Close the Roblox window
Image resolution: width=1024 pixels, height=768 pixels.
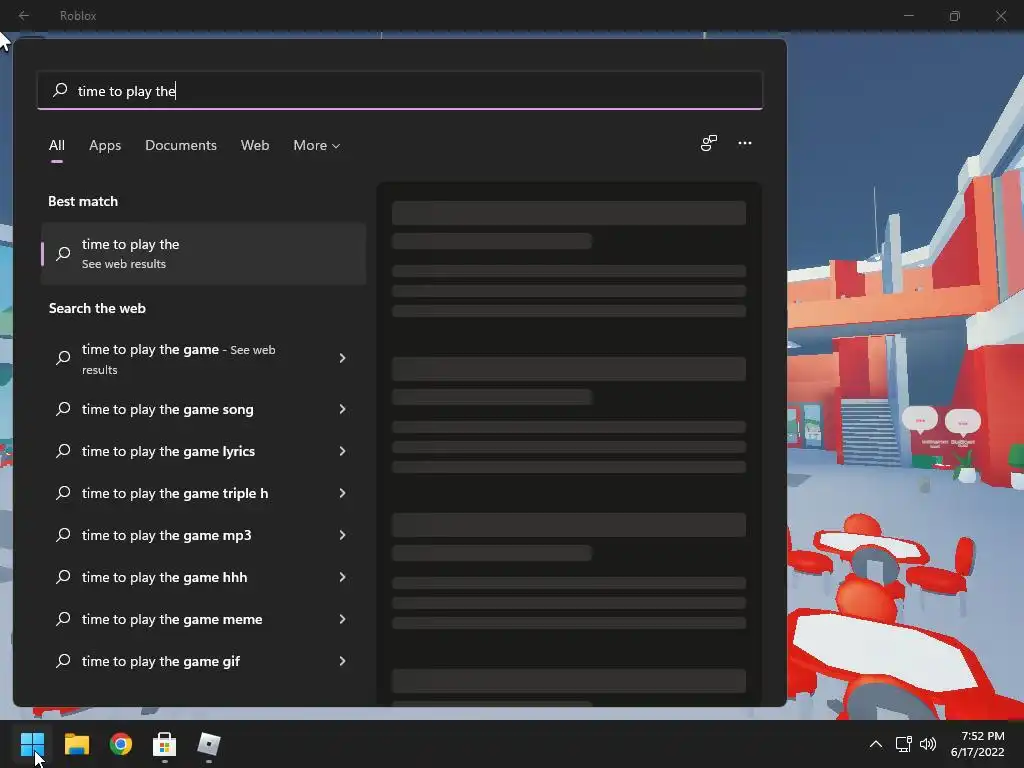click(1001, 15)
